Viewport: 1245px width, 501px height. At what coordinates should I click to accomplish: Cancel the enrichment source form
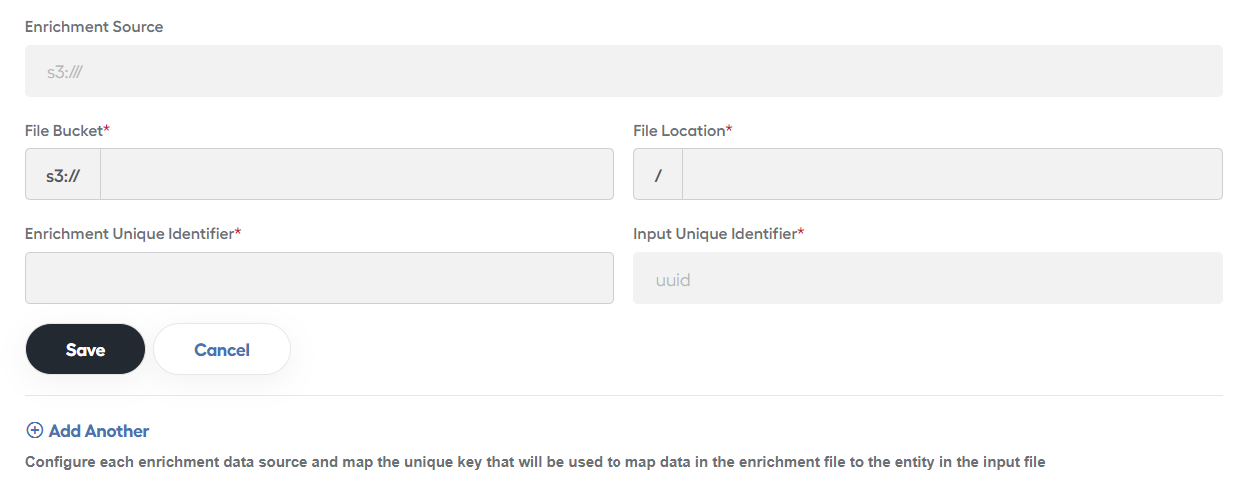coord(222,349)
